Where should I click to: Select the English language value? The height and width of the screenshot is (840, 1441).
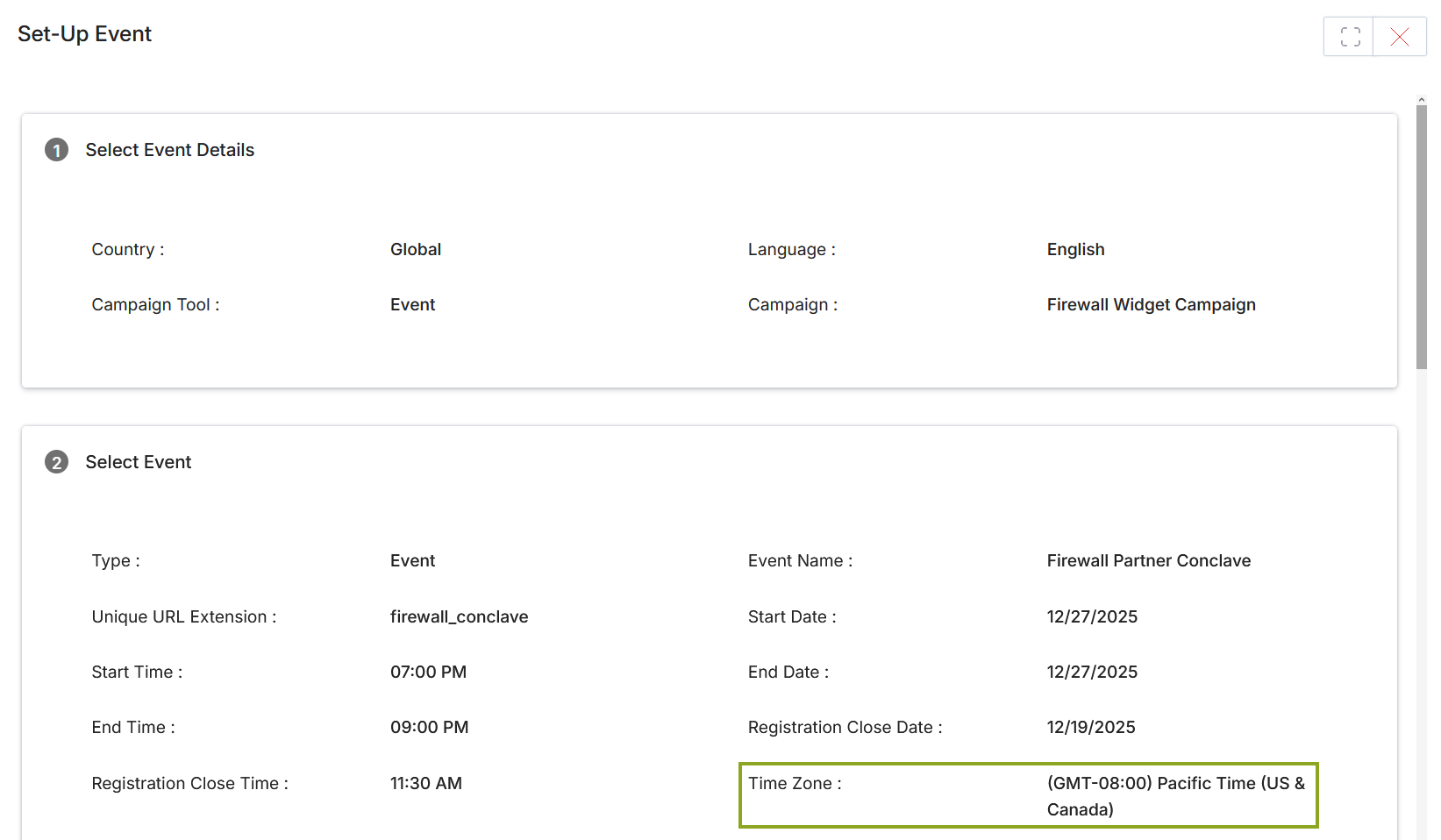tap(1075, 250)
